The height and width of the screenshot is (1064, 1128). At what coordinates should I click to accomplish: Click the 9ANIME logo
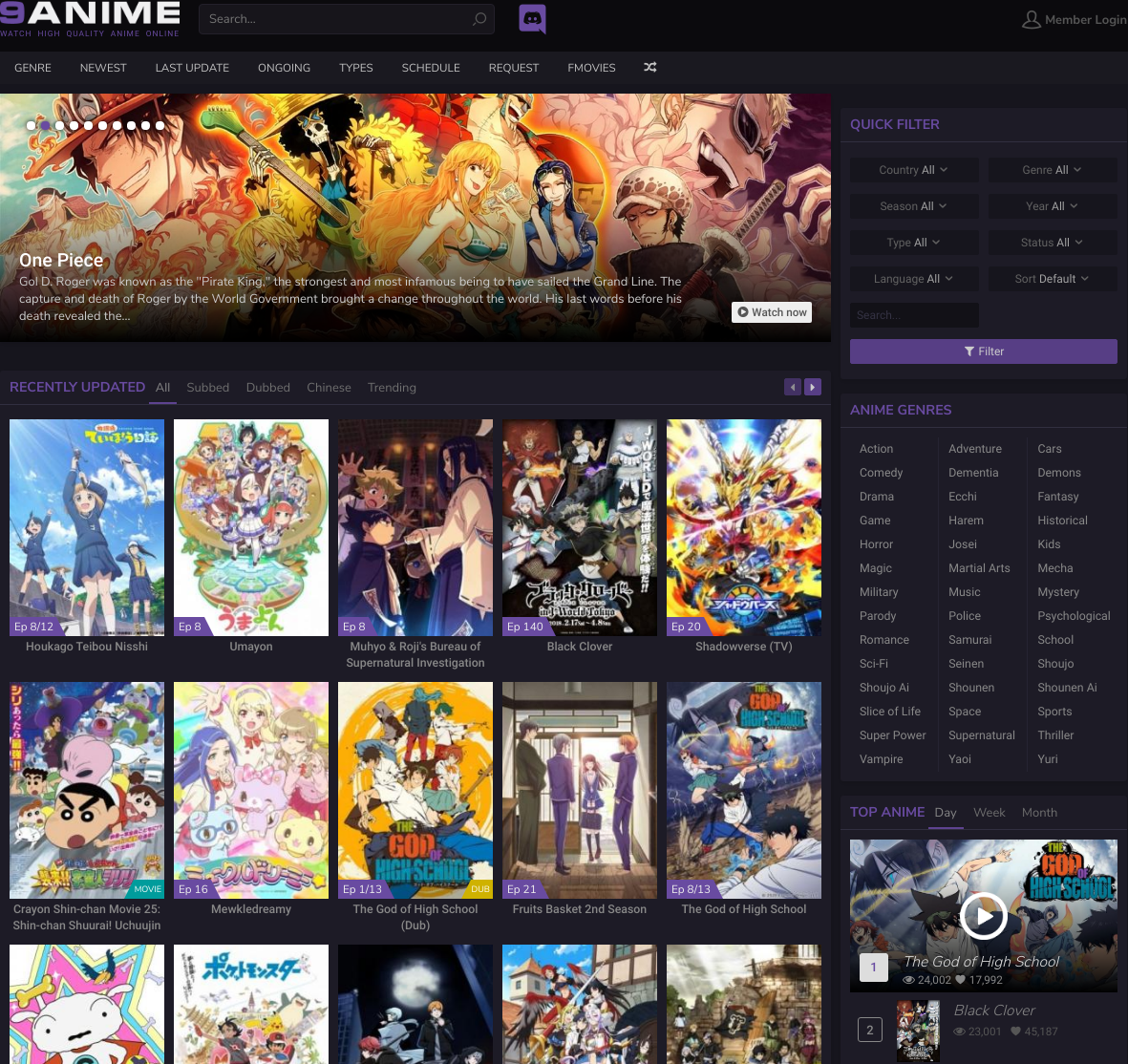pos(90,19)
